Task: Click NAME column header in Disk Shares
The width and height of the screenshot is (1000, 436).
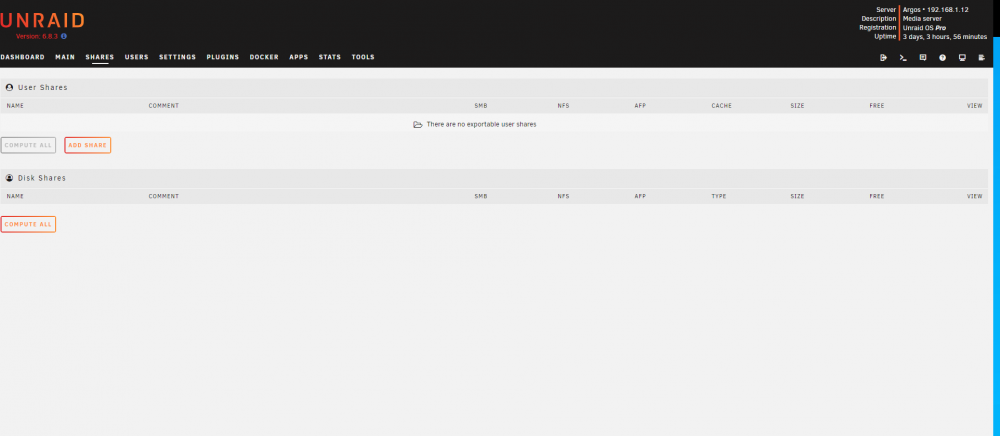Action: click(x=15, y=196)
